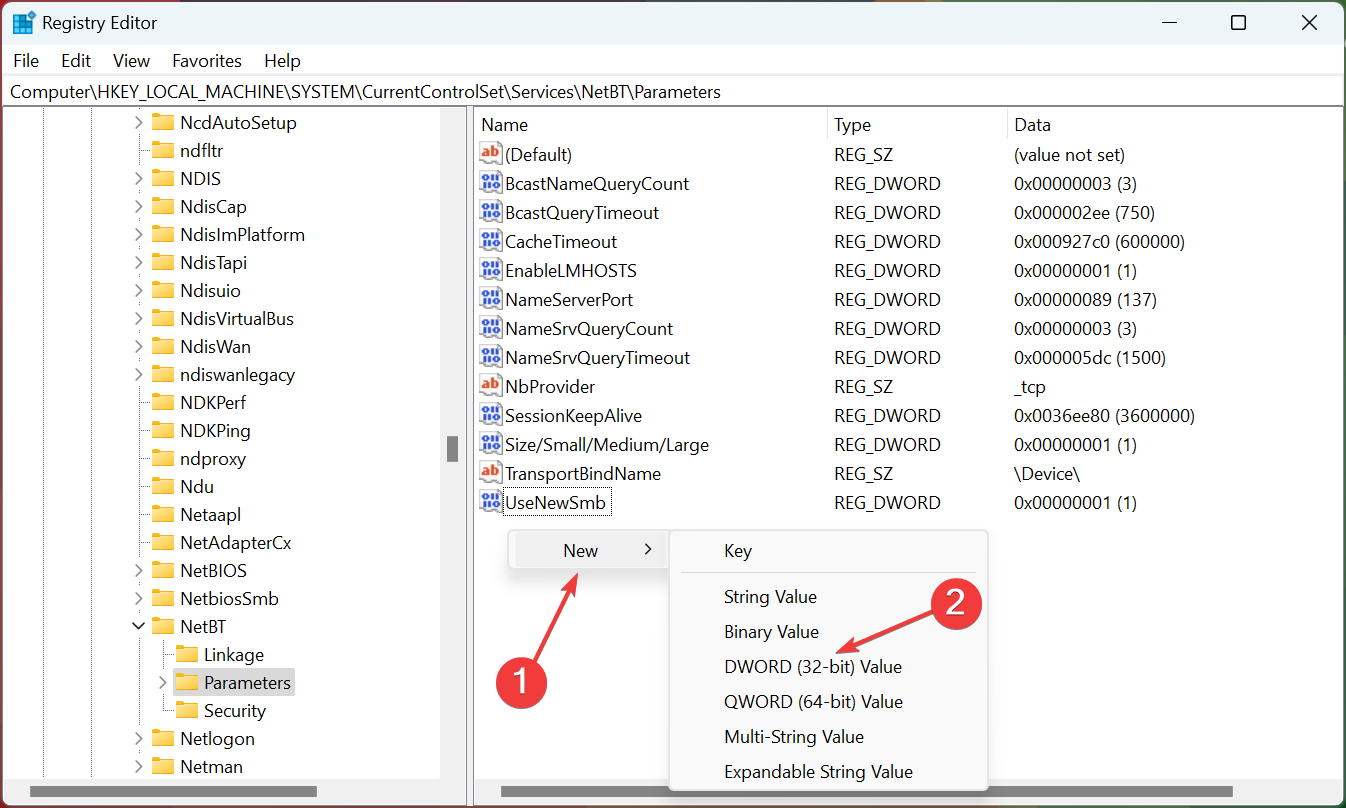The image size is (1346, 808).
Task: Click the BcastNameQueryCount DWORD value icon
Action: [x=490, y=183]
